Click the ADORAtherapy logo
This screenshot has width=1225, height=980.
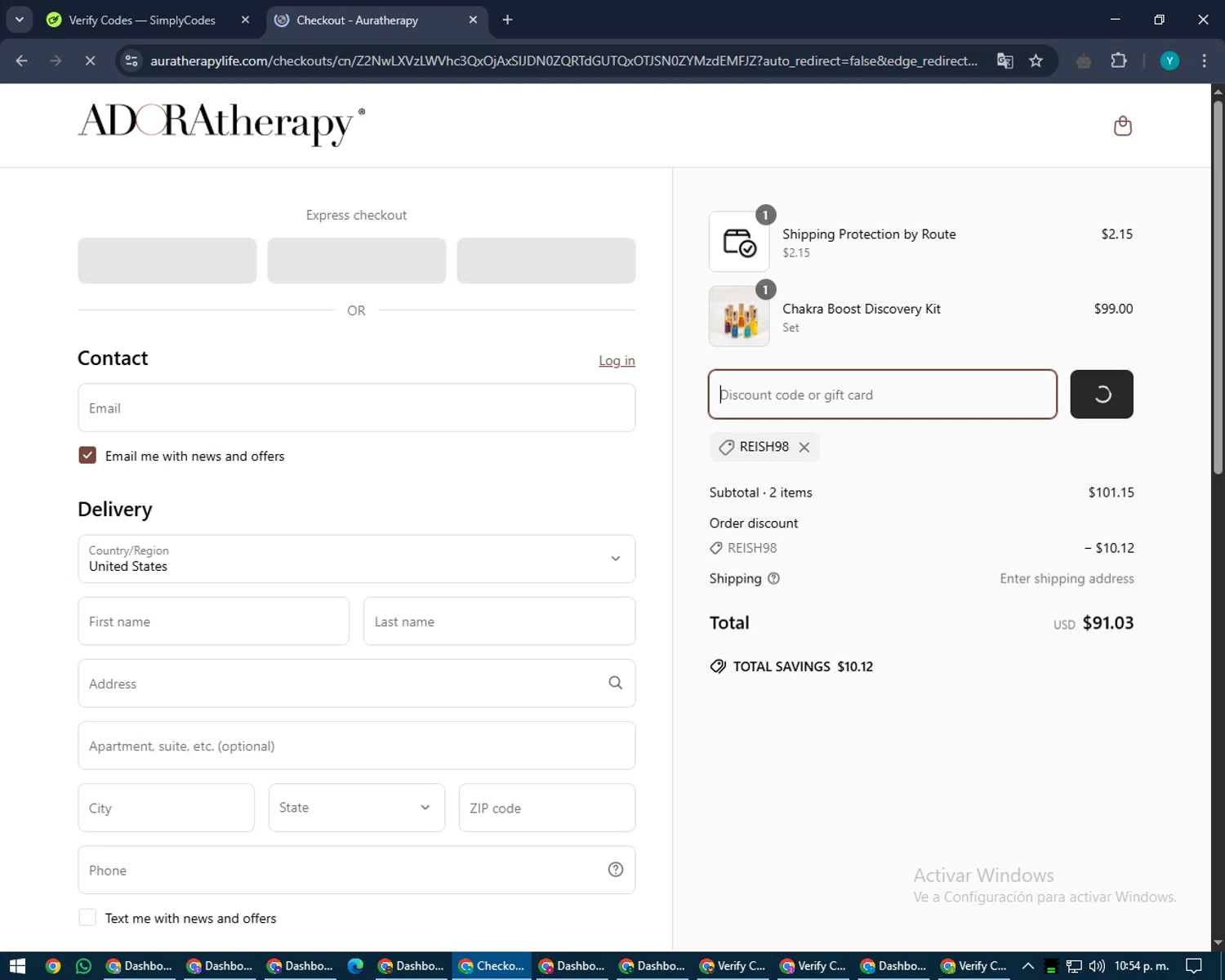(x=221, y=123)
